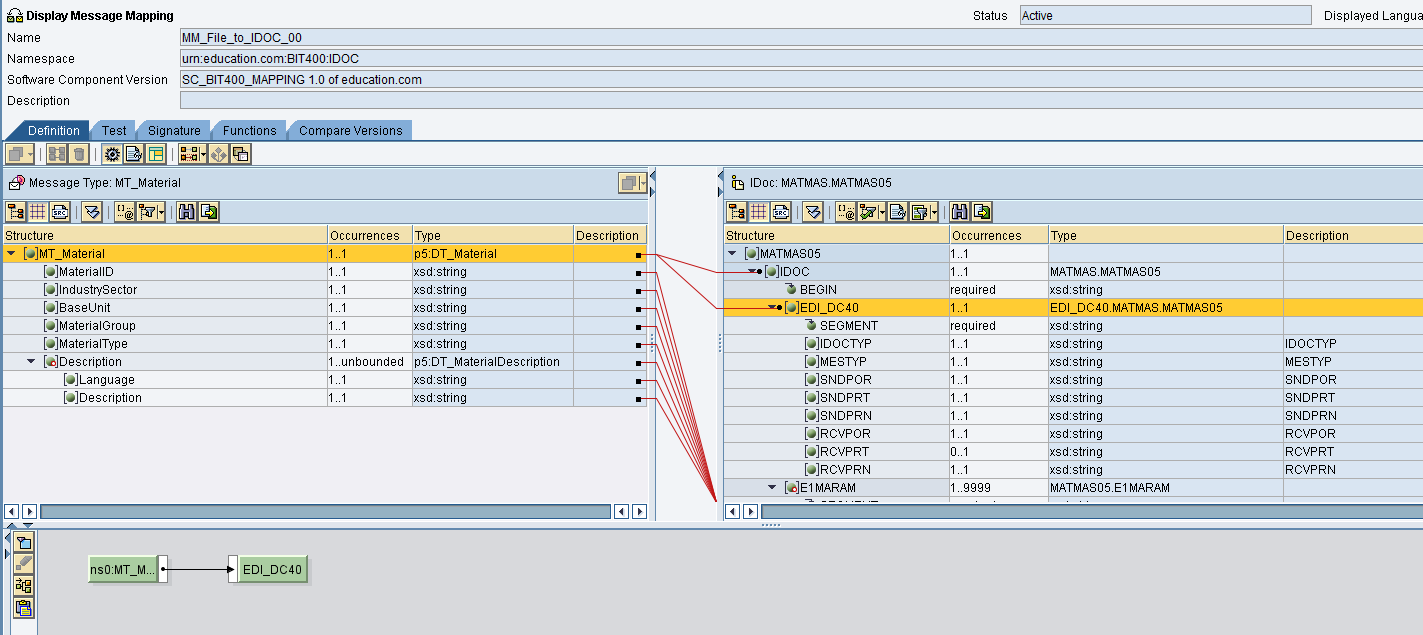This screenshot has height=635, width=1423.
Task: Select the BaseUnit row
Action: [325, 308]
